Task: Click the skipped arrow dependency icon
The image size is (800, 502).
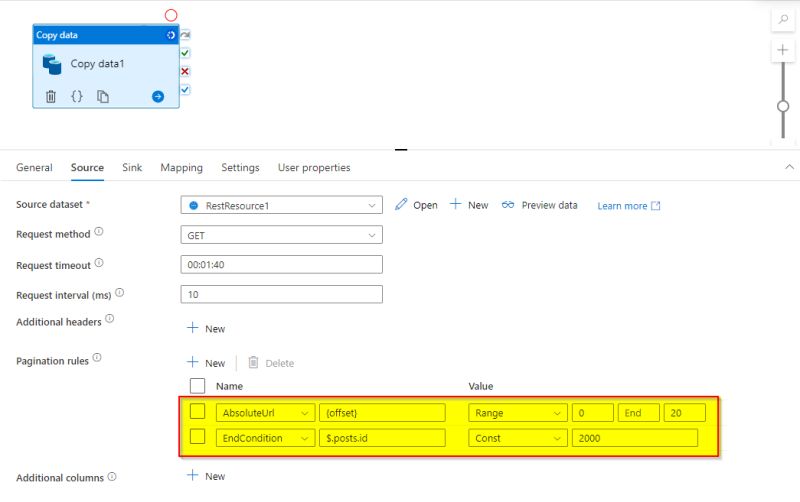Action: [185, 35]
